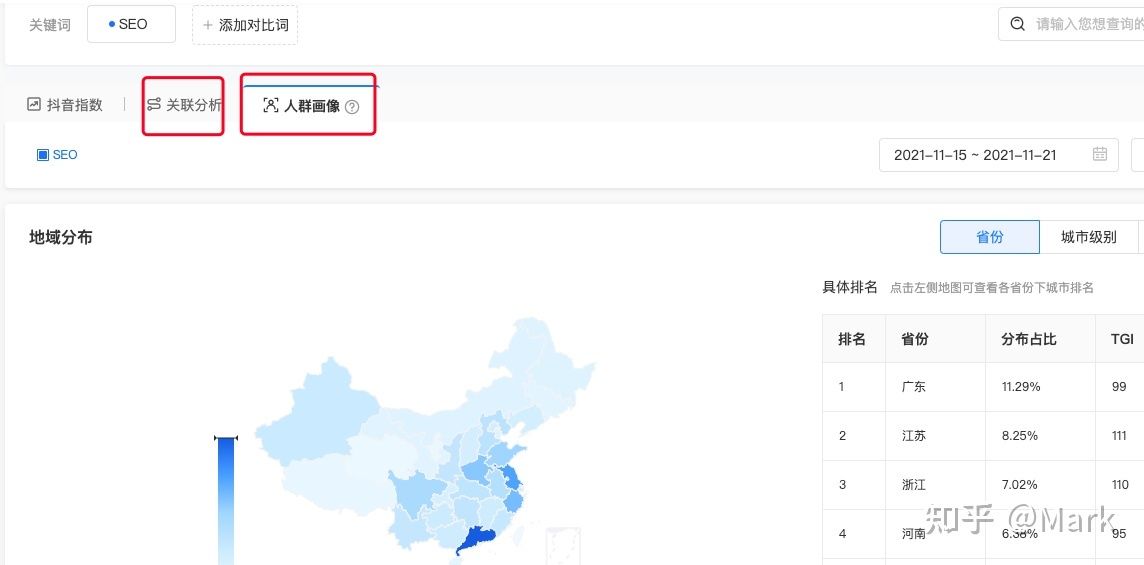Click the search magnifier icon
Image resolution: width=1144 pixels, height=565 pixels.
coord(1018,24)
